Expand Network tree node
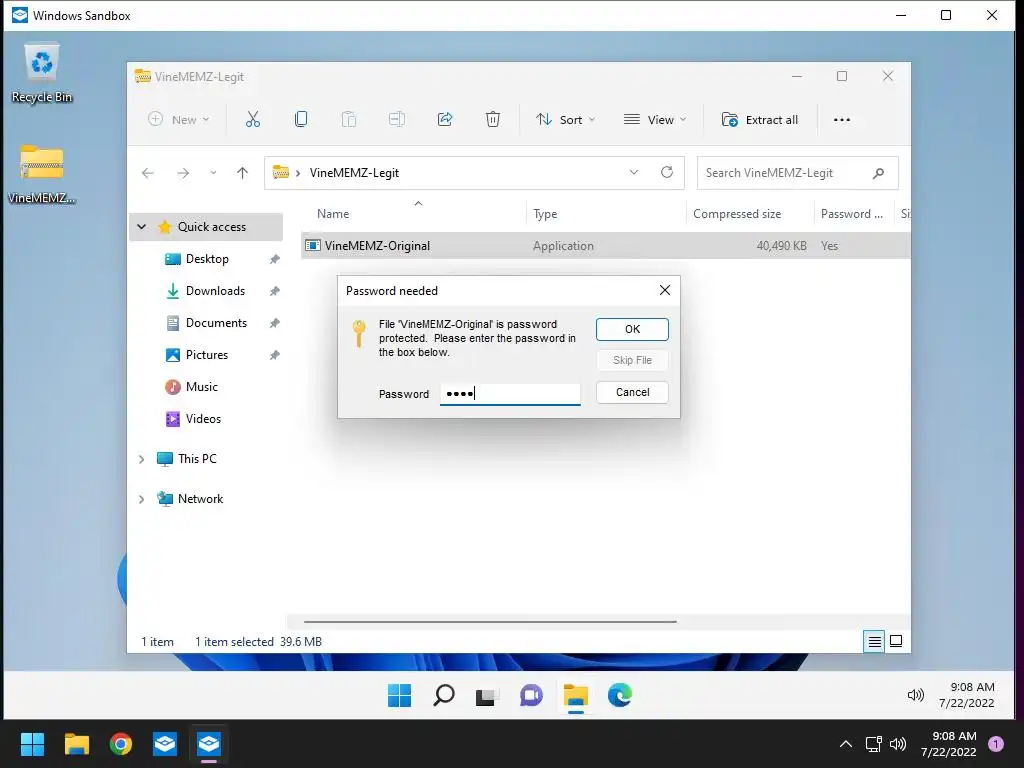 point(142,500)
